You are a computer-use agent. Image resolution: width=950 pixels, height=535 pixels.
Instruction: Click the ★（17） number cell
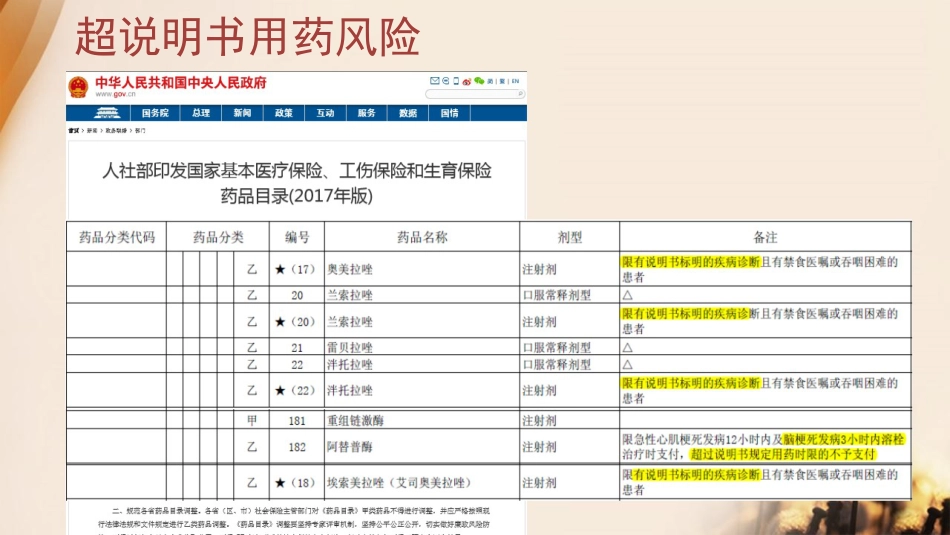click(296, 270)
